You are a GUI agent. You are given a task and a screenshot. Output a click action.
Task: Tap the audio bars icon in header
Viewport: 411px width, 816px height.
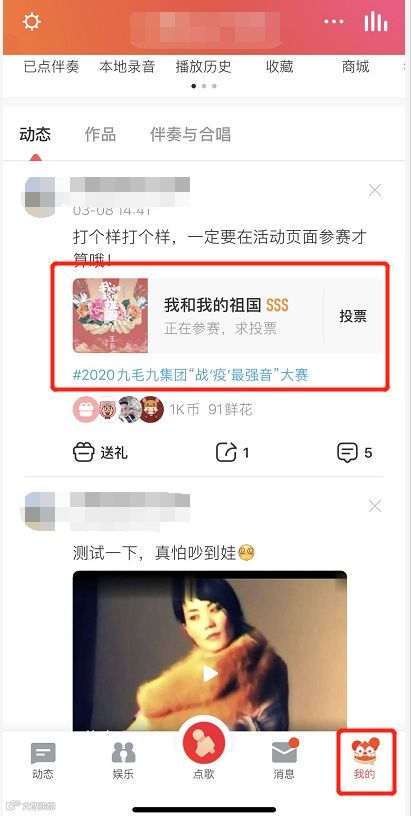click(376, 22)
